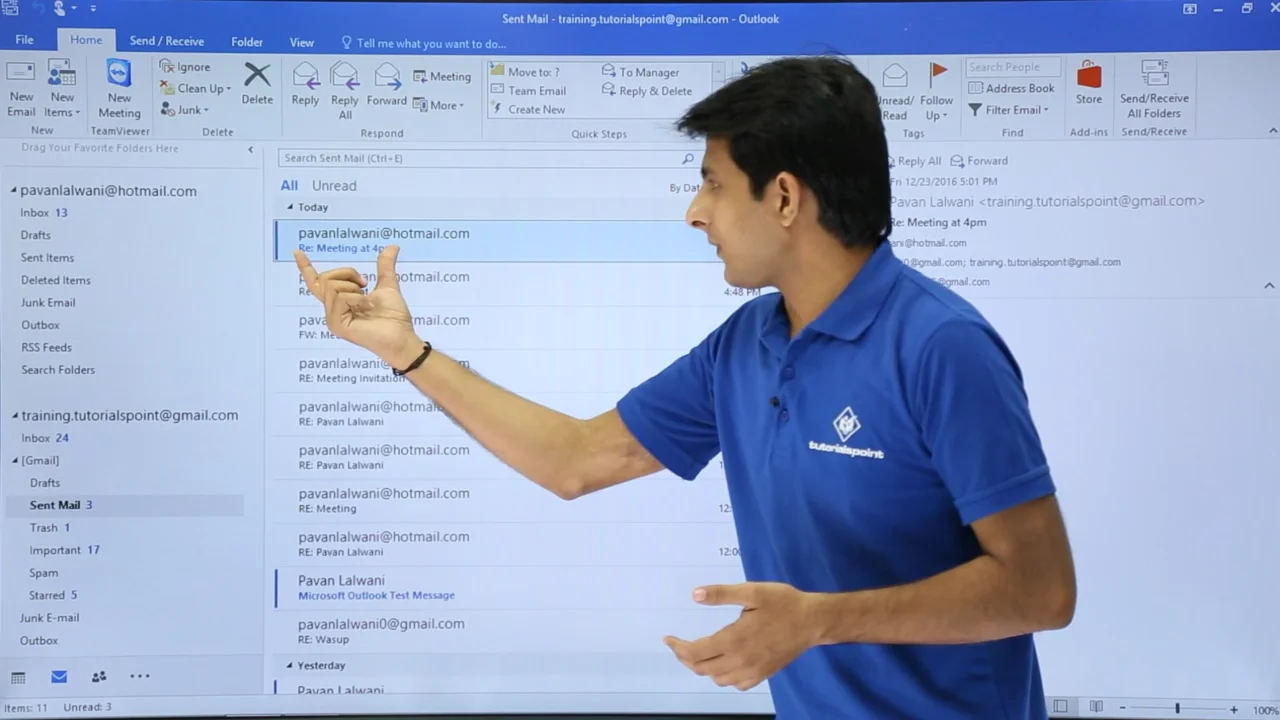Click Reply All in the ribbon
Viewport: 1280px width, 720px height.
click(344, 90)
